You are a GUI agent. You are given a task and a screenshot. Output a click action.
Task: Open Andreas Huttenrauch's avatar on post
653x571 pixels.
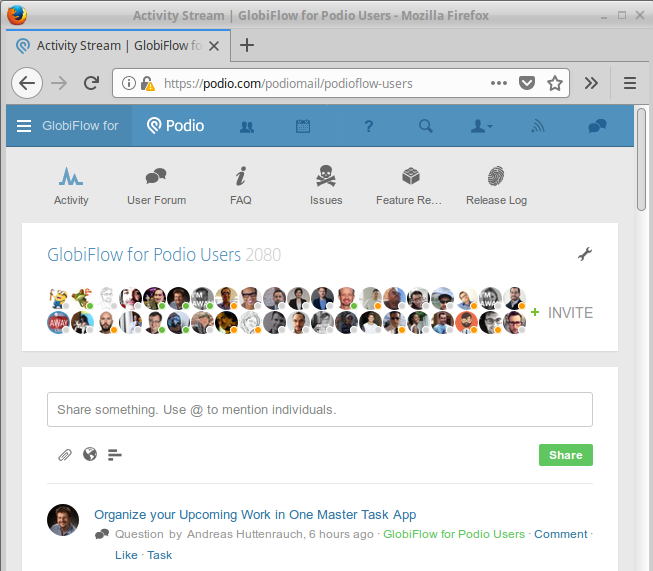[63, 520]
